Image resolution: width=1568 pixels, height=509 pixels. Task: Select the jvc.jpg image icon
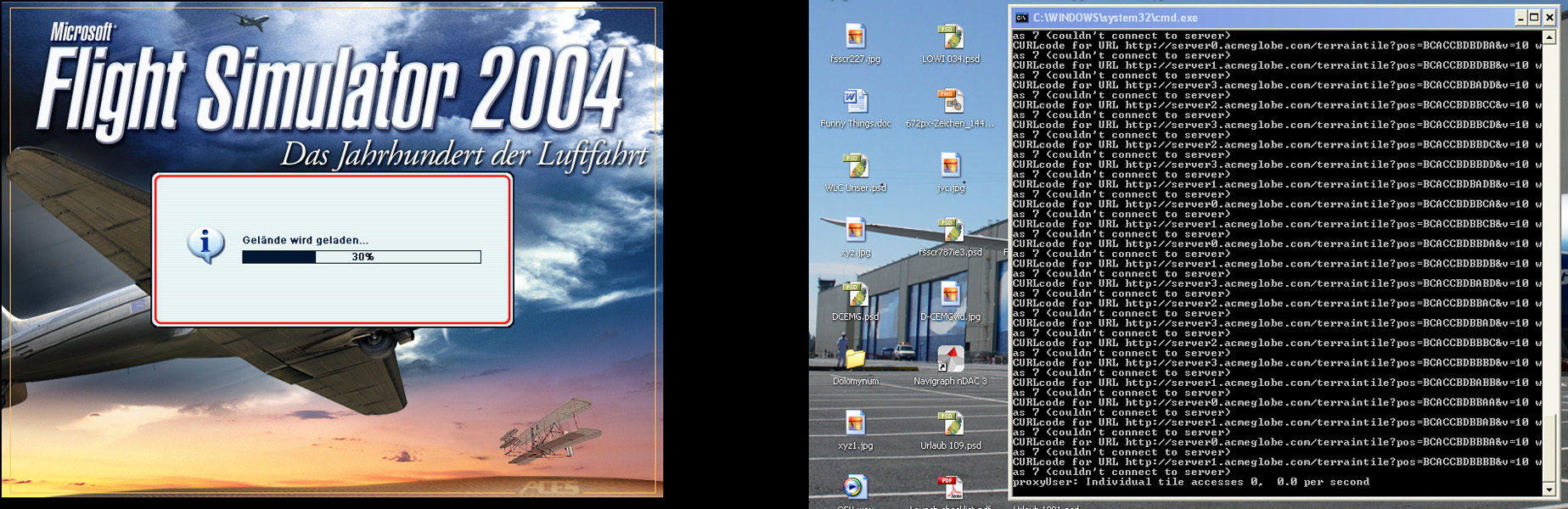tap(950, 167)
